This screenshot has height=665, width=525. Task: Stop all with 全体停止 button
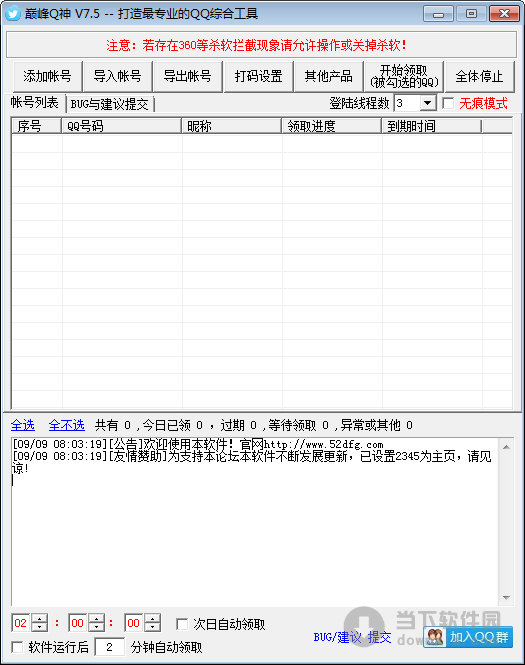[479, 76]
